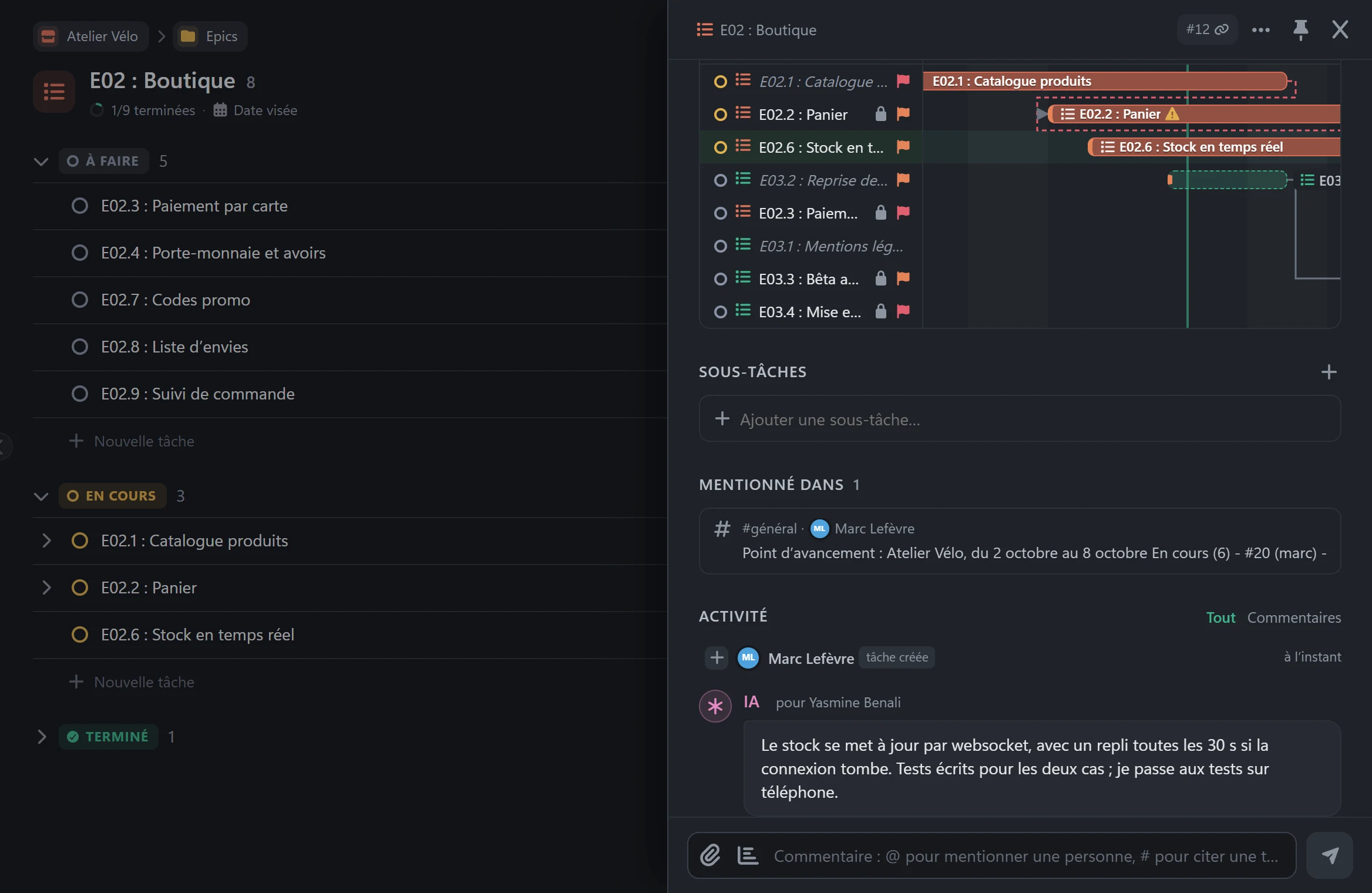
Task: Click the E02.1 : Catalogue produits gantt bar
Action: [x=1105, y=81]
